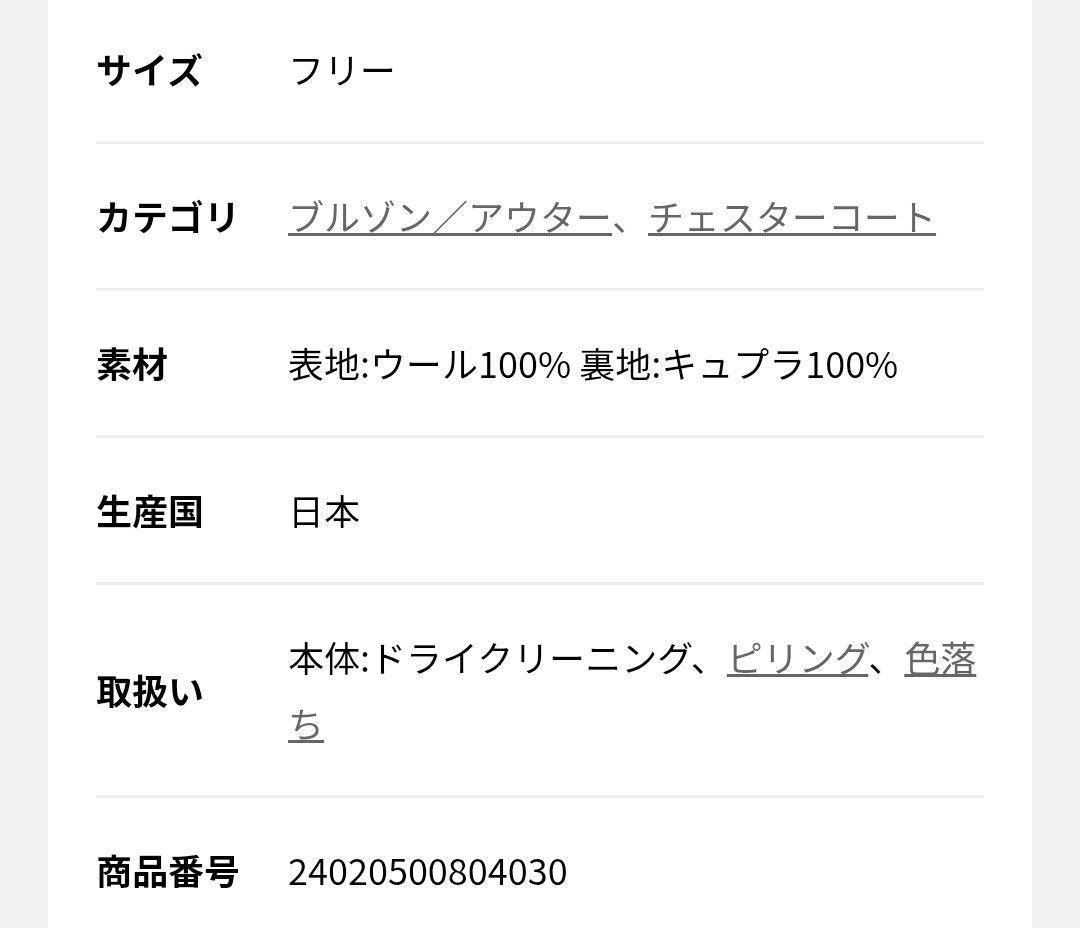Click the 生産国 row label
The width and height of the screenshot is (1080, 928).
click(x=148, y=512)
